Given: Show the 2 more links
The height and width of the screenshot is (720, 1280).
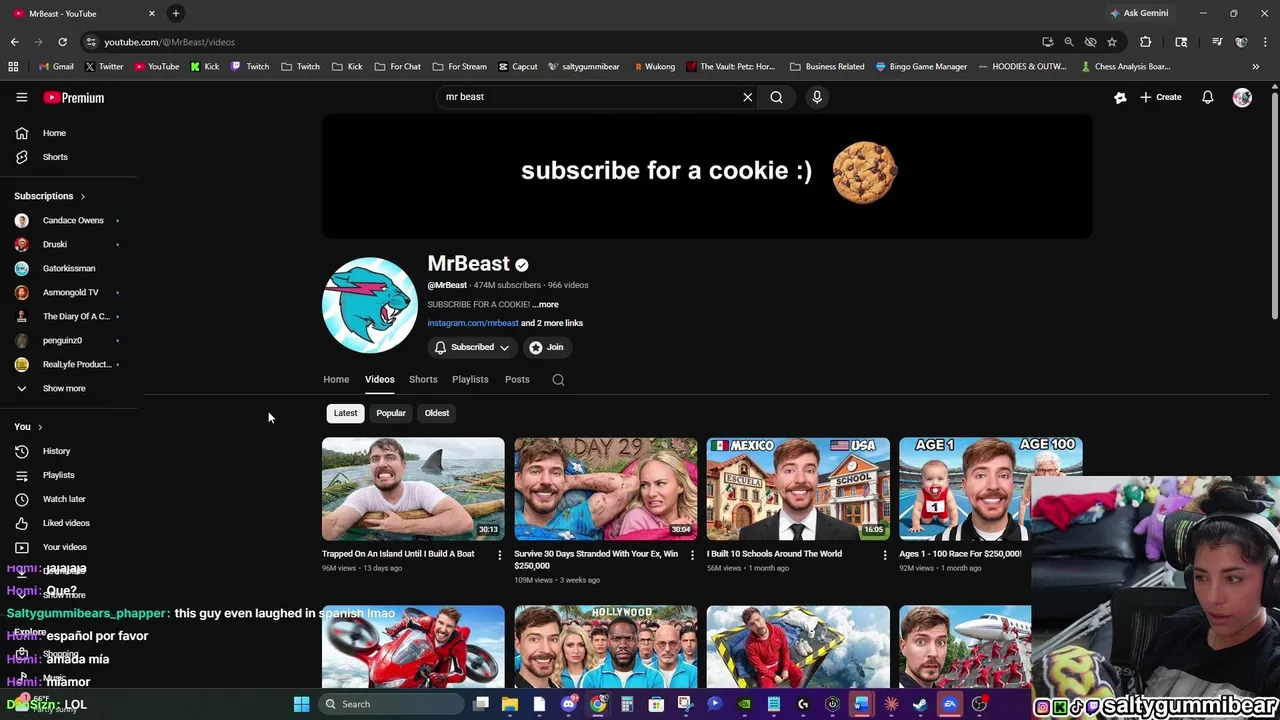Looking at the screenshot, I should click(x=552, y=323).
